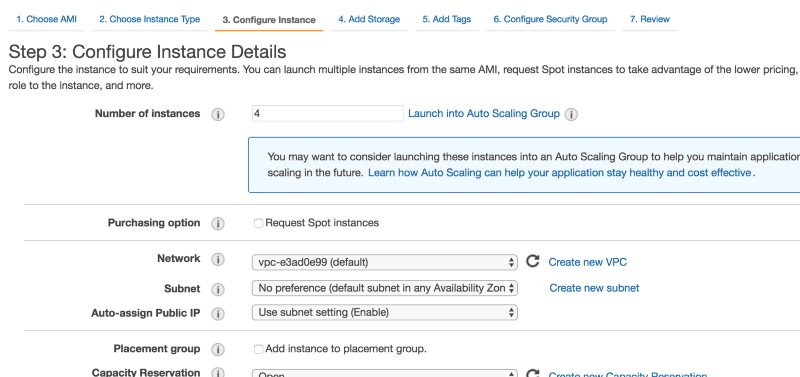Open Network info icon

click(x=218, y=260)
